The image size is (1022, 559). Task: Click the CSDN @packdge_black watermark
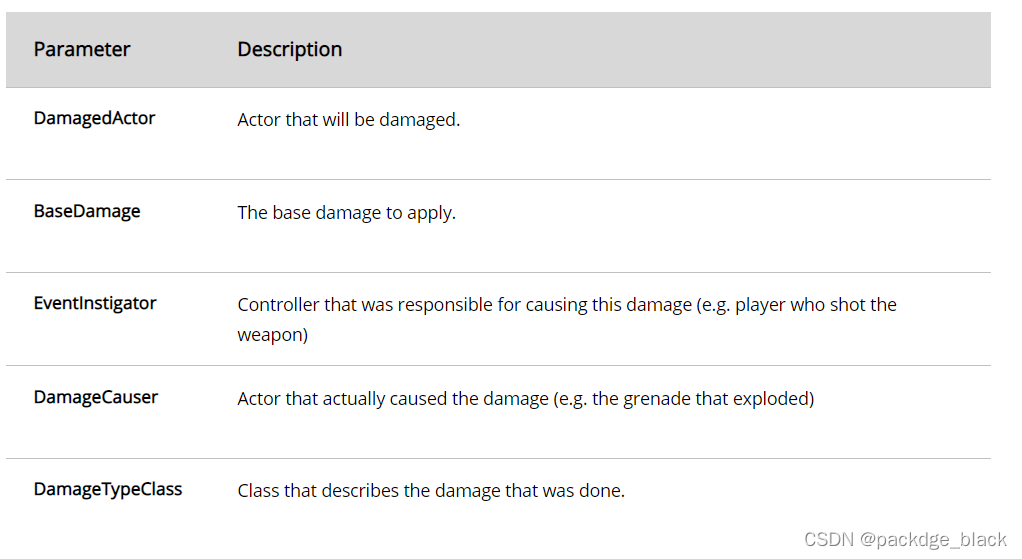[905, 539]
